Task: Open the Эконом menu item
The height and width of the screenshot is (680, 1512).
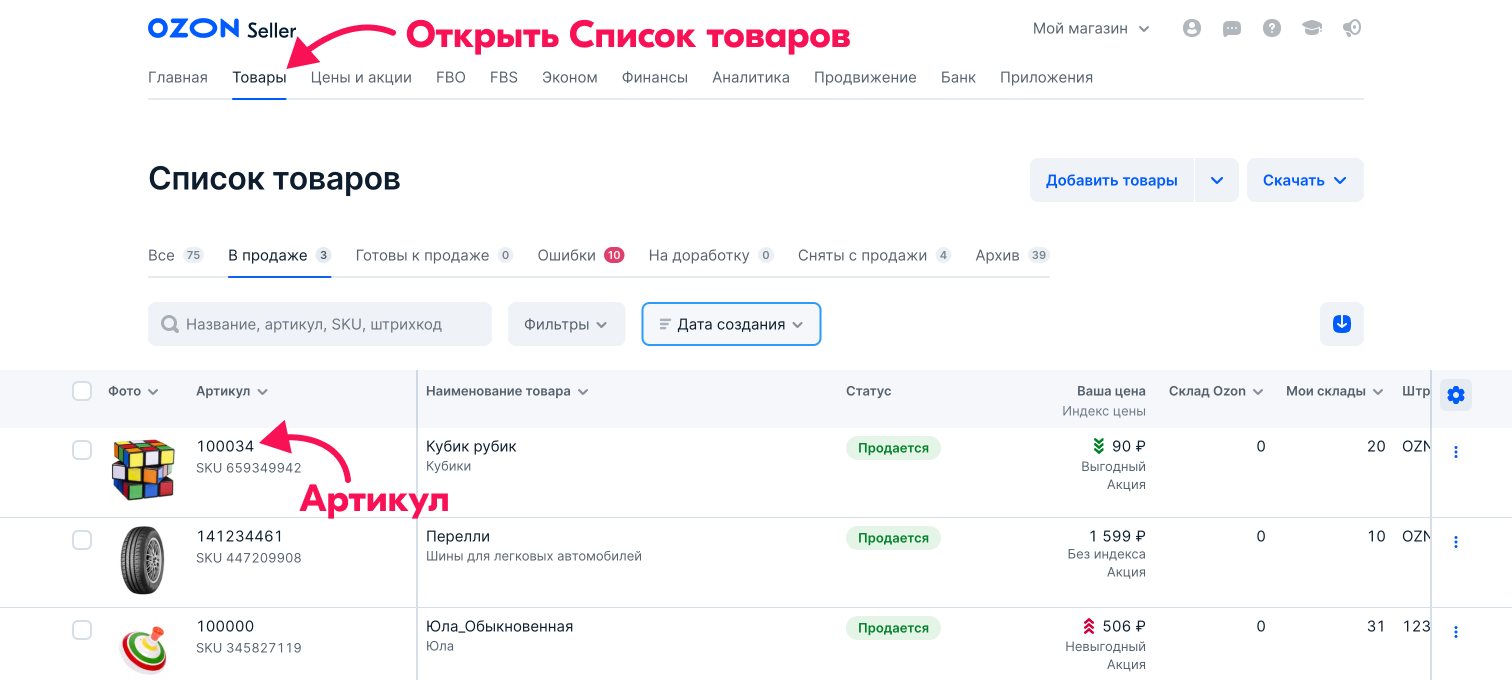Action: point(570,77)
